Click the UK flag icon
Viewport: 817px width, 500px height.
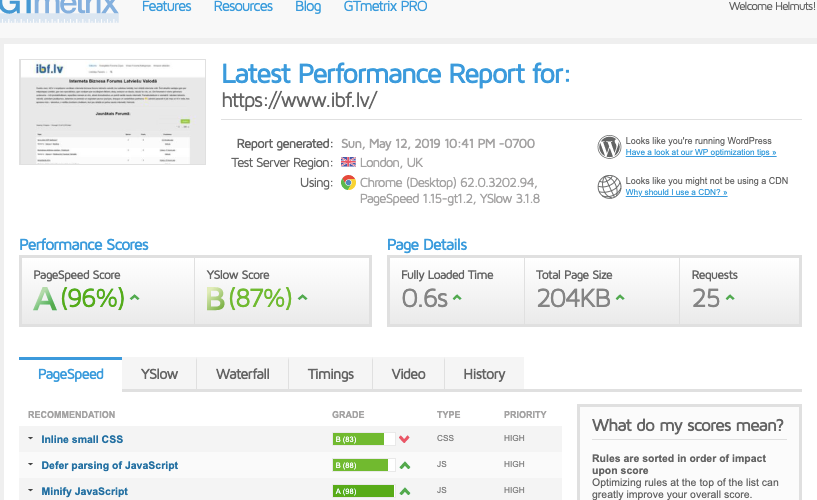(x=348, y=163)
